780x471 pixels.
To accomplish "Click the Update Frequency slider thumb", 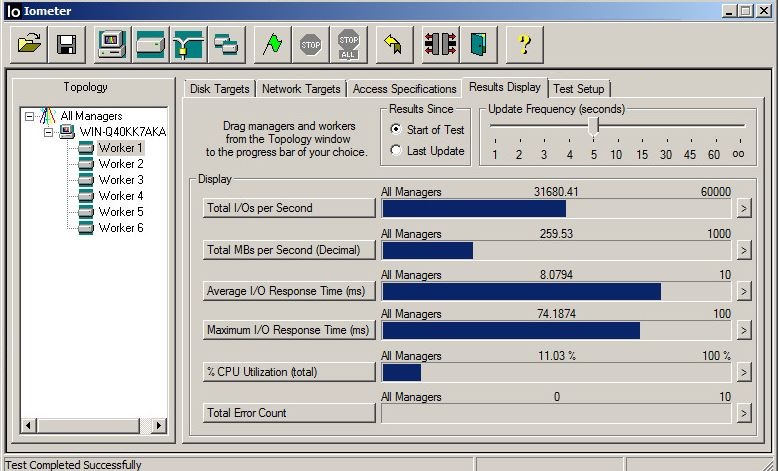I will click(593, 126).
